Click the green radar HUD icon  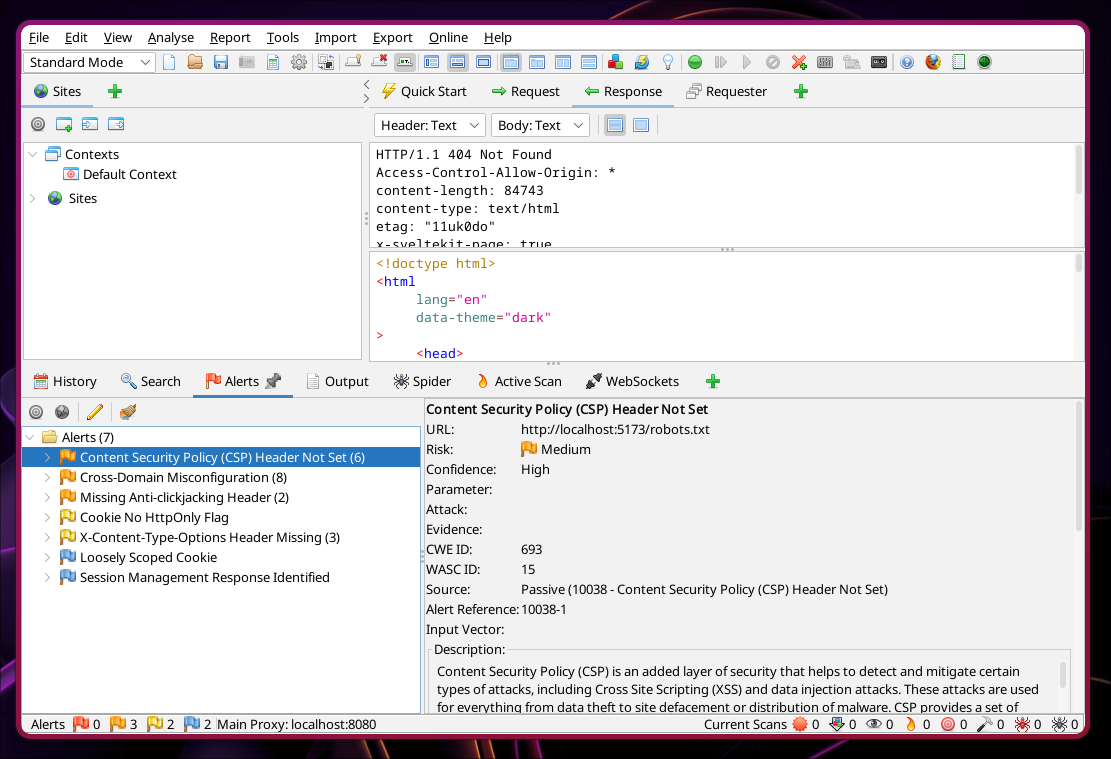(984, 62)
